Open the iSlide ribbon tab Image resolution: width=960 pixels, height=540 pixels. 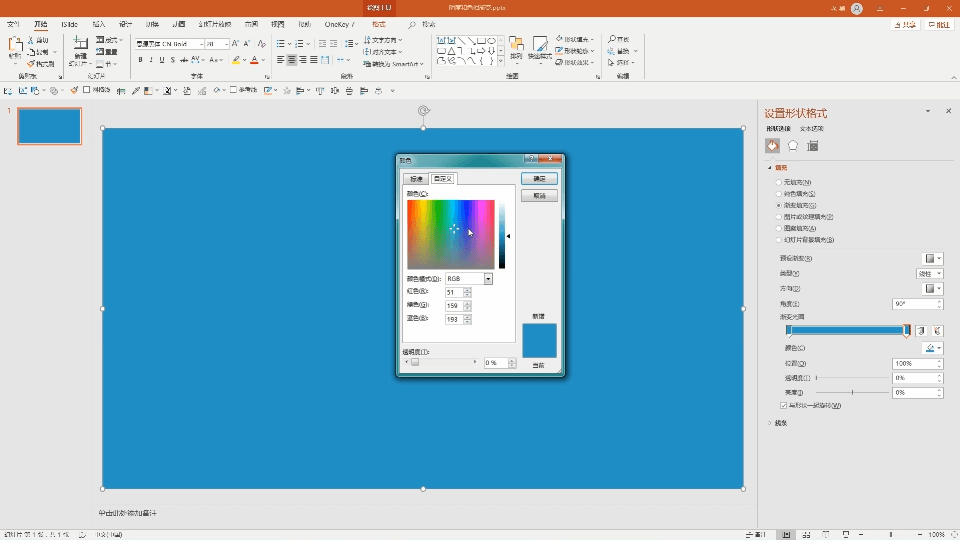pyautogui.click(x=69, y=24)
